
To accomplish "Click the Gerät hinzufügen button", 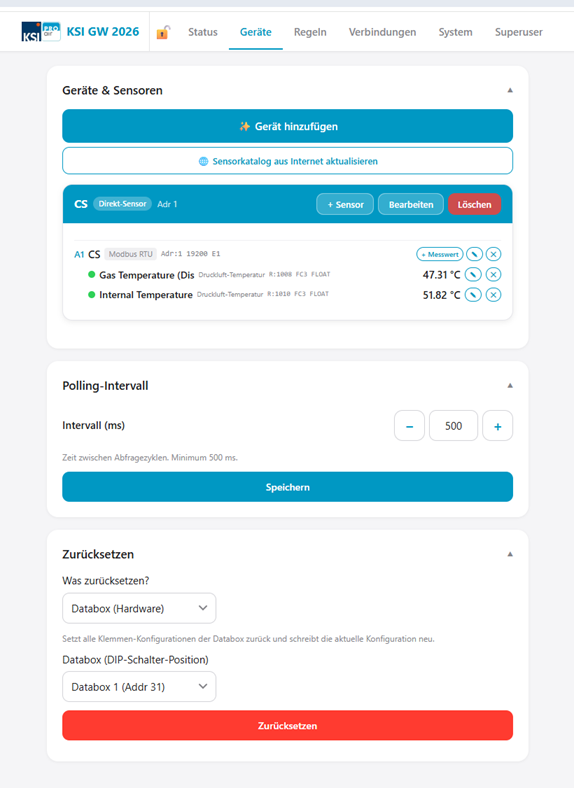I will (288, 126).
